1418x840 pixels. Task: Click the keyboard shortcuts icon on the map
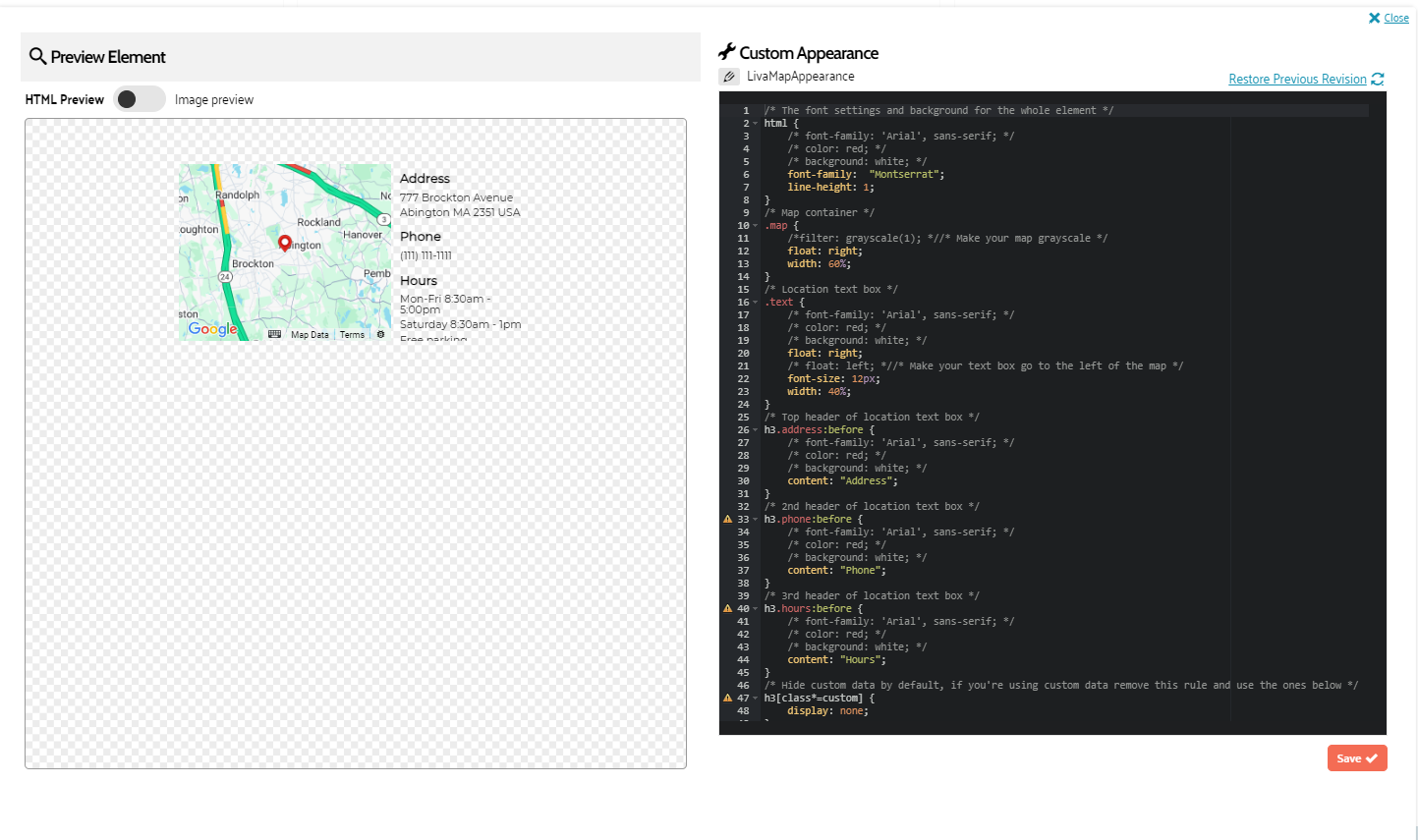click(274, 334)
